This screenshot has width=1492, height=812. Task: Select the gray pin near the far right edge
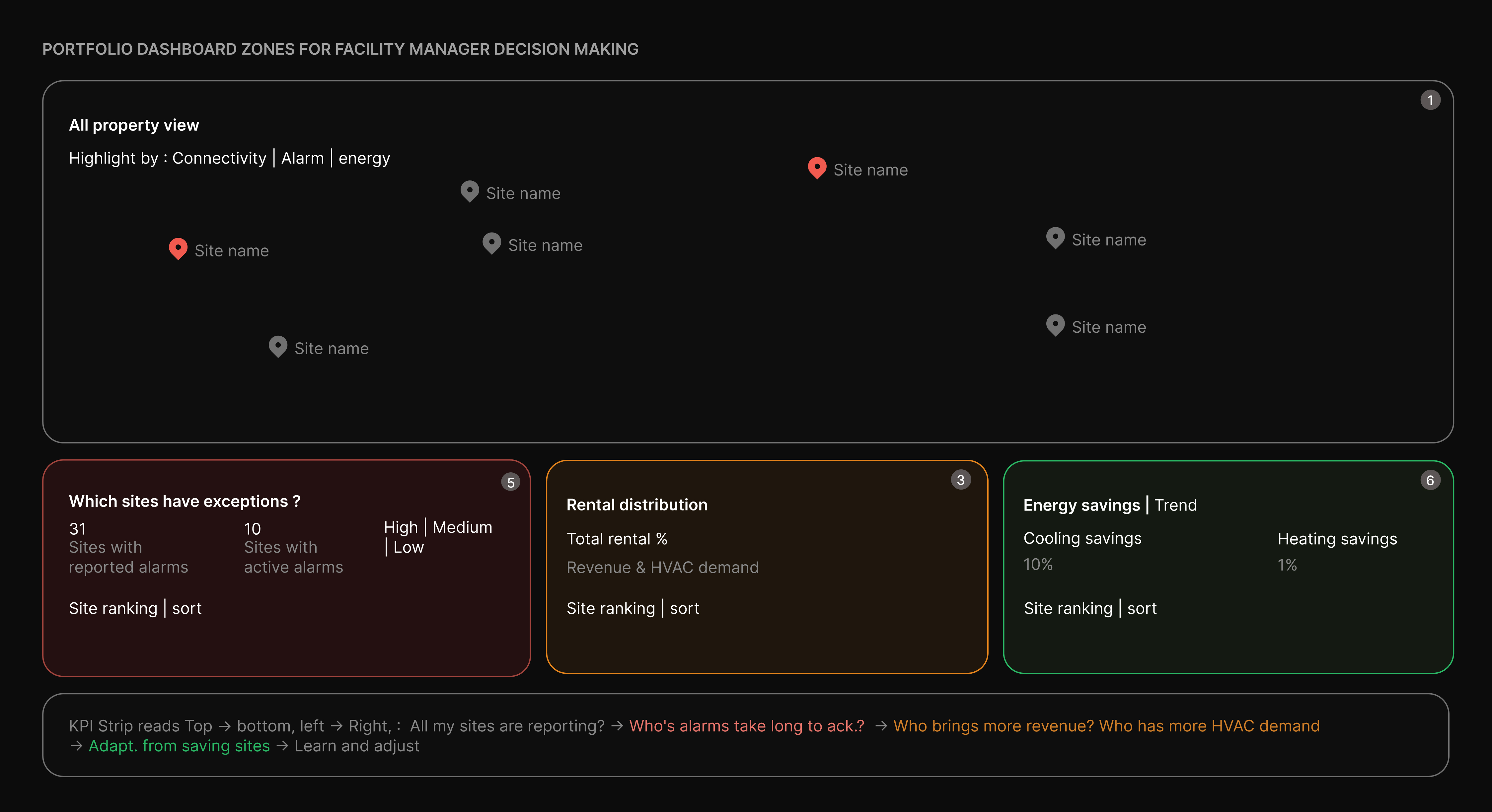point(1055,237)
